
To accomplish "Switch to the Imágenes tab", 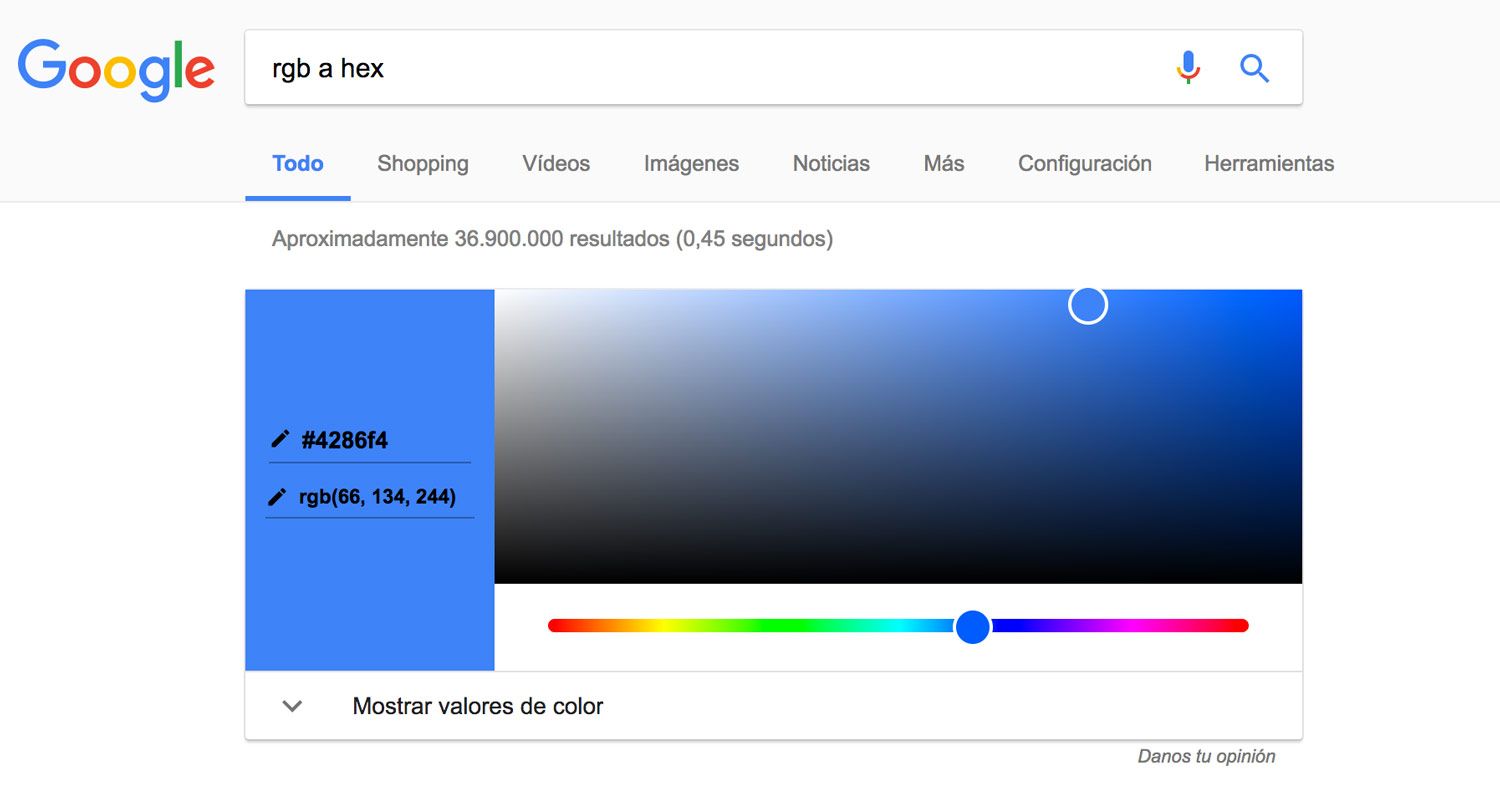I will (x=691, y=163).
